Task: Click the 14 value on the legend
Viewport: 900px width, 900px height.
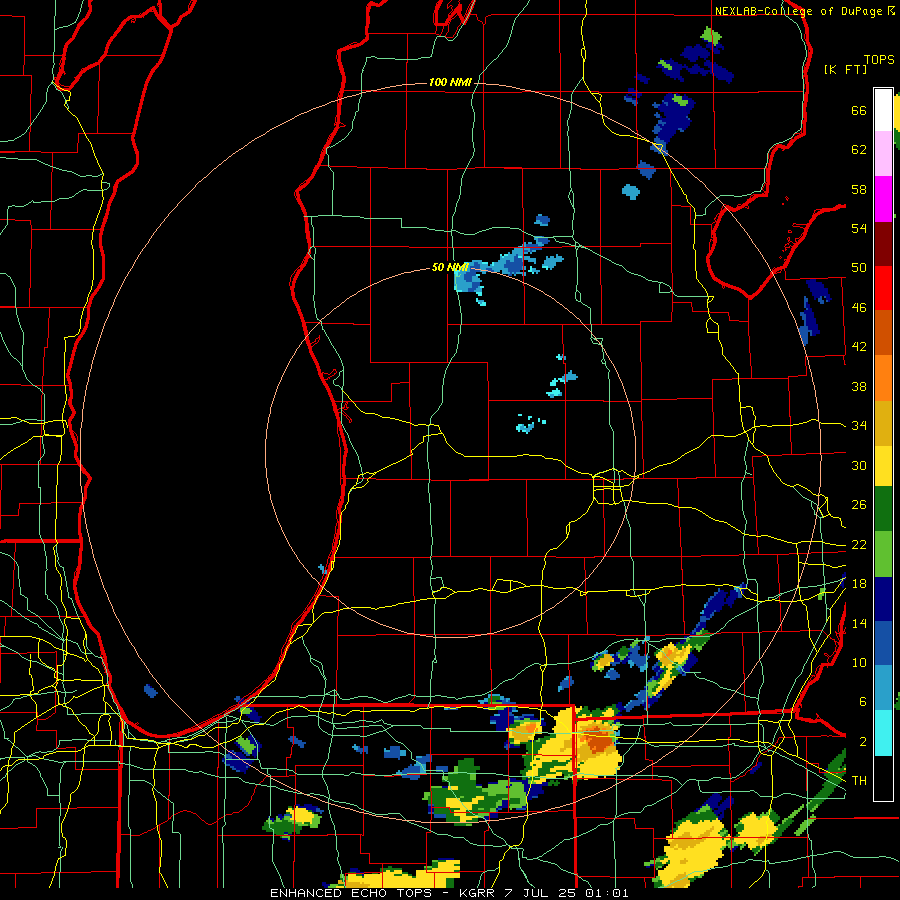Action: coord(859,623)
